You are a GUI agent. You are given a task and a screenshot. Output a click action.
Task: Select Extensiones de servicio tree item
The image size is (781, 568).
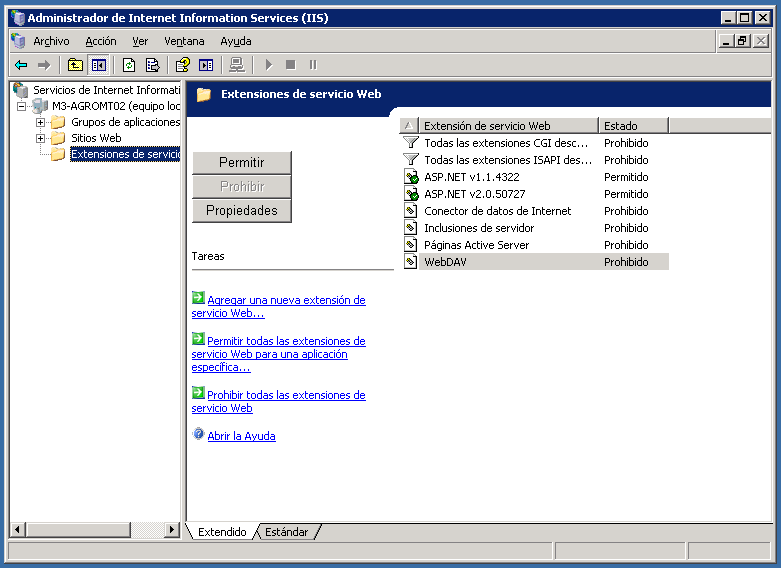coord(125,154)
